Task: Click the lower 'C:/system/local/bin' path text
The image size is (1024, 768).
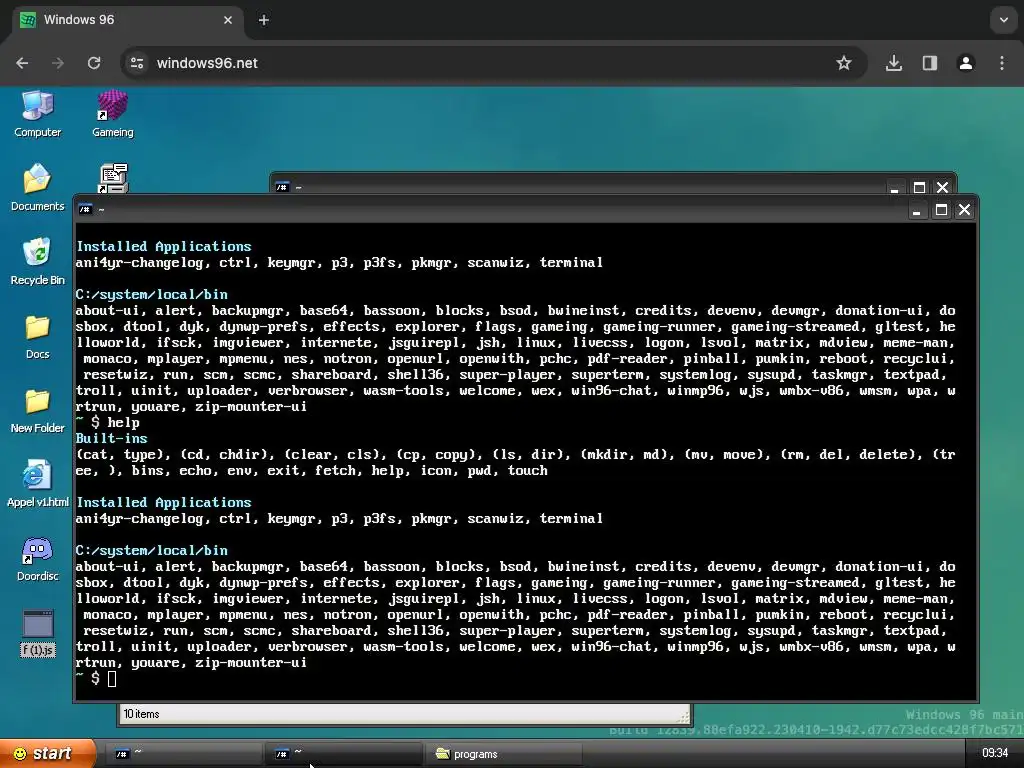Action: tap(152, 551)
